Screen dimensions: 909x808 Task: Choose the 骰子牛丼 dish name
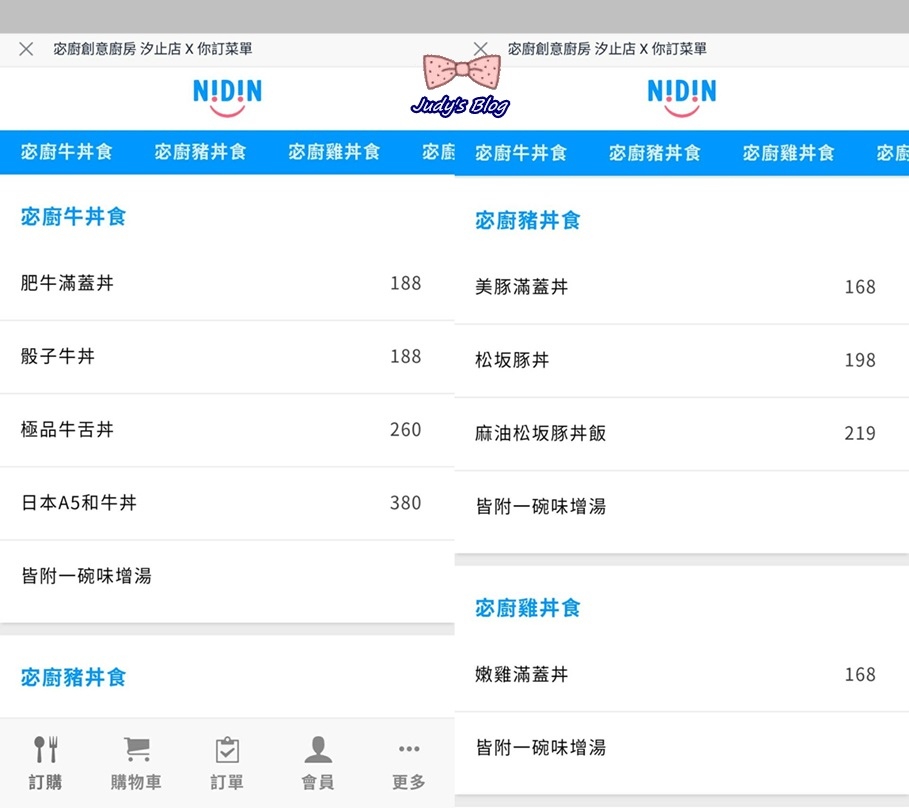click(x=58, y=356)
